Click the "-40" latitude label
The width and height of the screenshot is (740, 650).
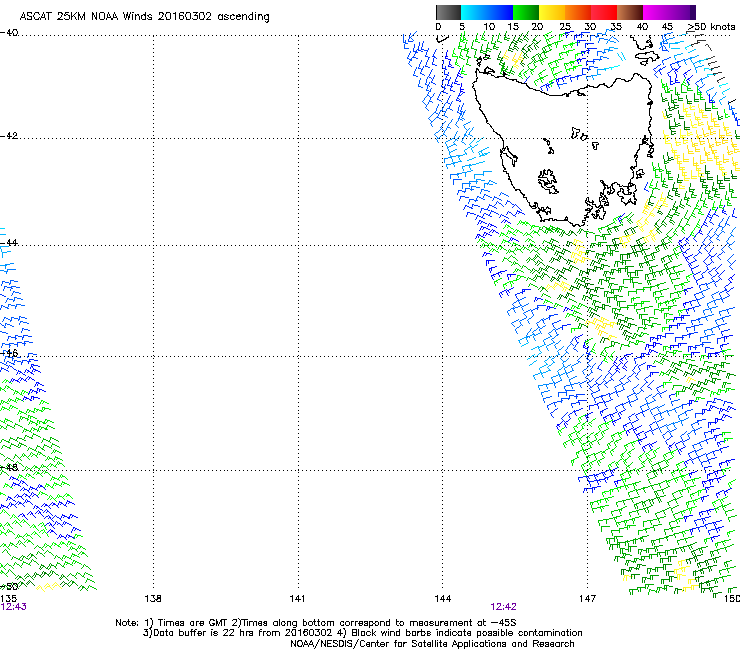pyautogui.click(x=9, y=33)
